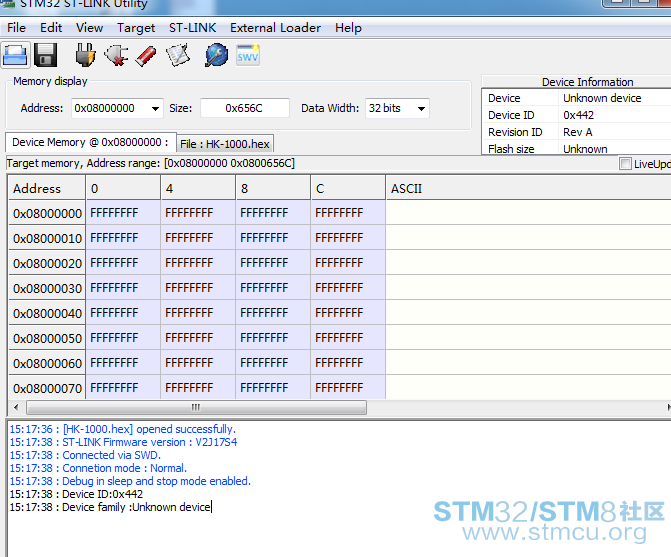This screenshot has height=557, width=671.
Task: Click the 'Target memory, Address range' label
Action: [x=151, y=163]
